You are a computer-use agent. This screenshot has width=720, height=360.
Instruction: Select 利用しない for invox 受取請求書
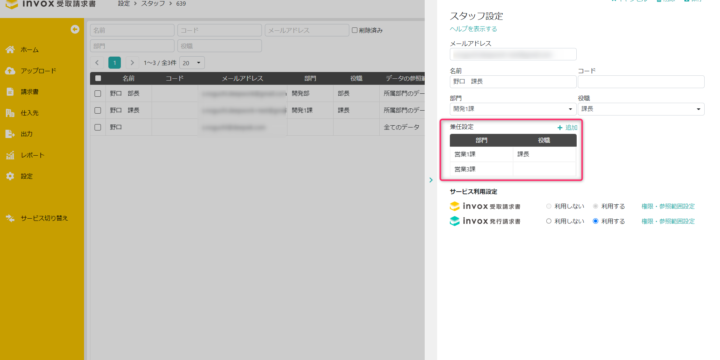548,207
